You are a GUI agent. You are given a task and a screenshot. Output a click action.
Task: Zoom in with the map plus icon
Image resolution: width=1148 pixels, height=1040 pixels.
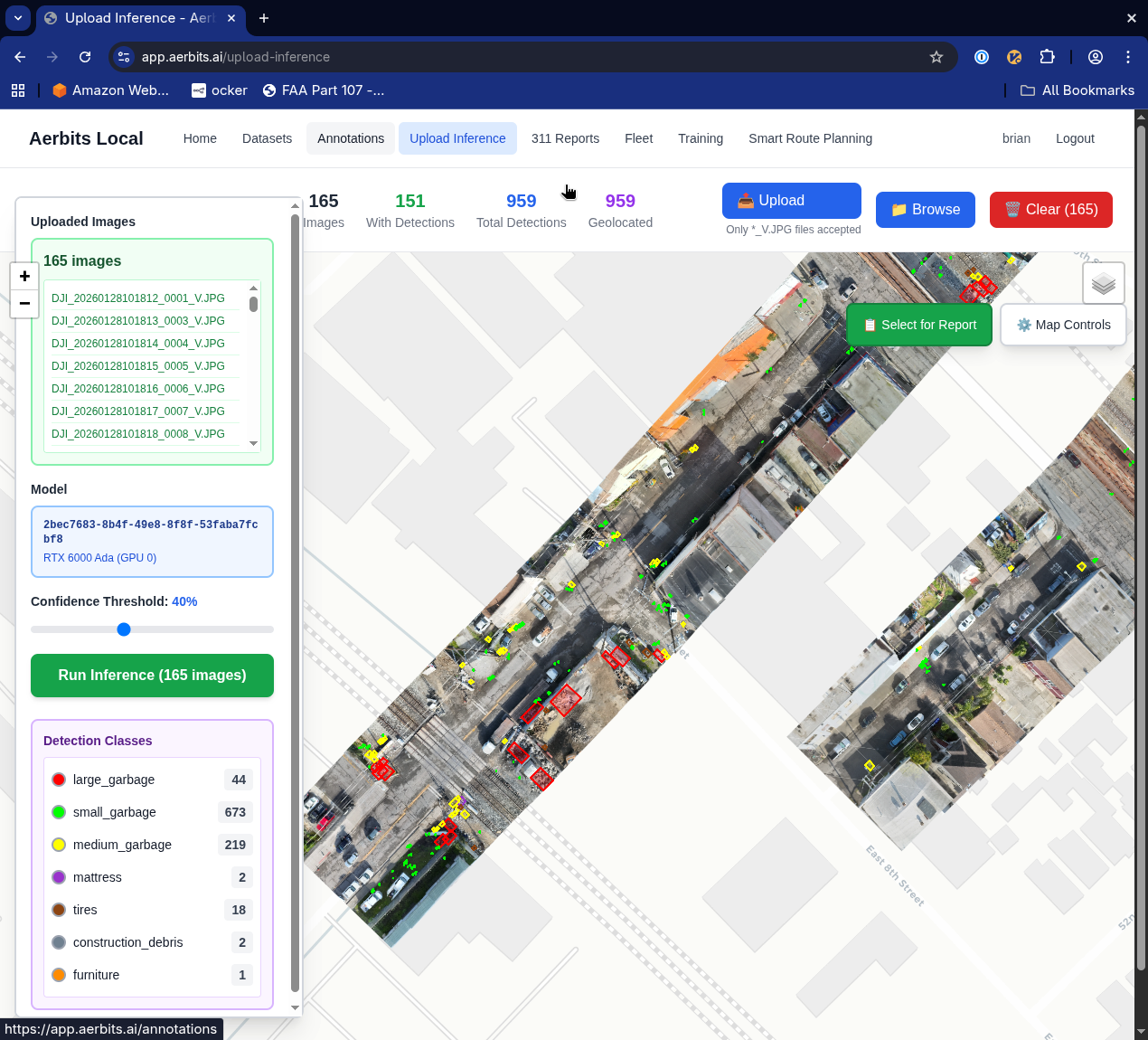[x=24, y=276]
